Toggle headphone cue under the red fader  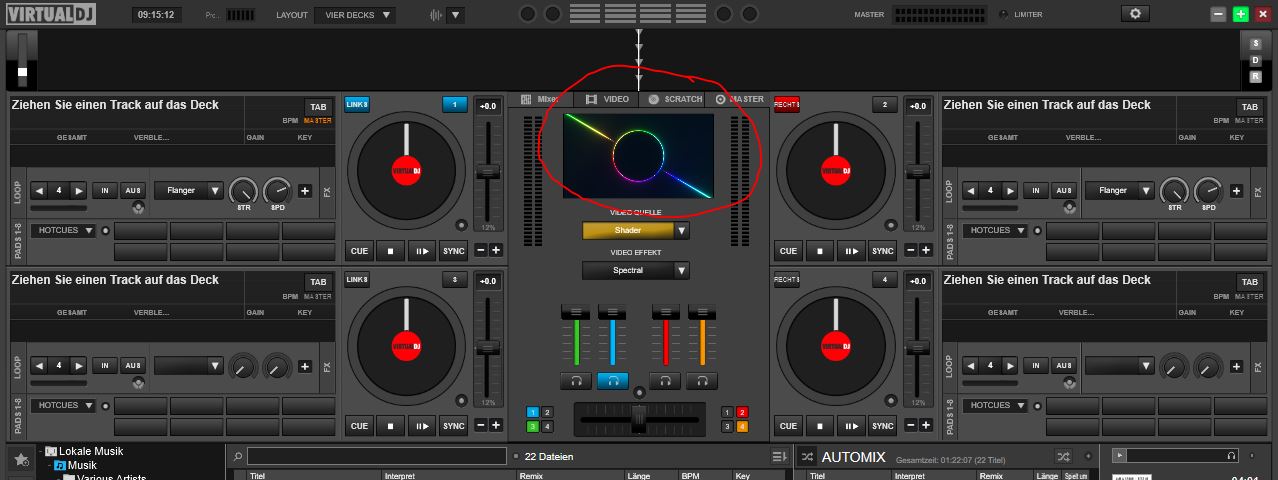tap(665, 380)
